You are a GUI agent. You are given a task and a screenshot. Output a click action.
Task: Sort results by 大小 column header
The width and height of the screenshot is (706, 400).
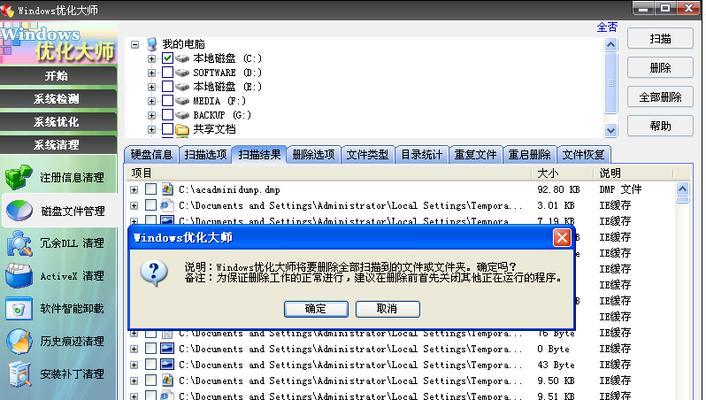click(x=562, y=173)
